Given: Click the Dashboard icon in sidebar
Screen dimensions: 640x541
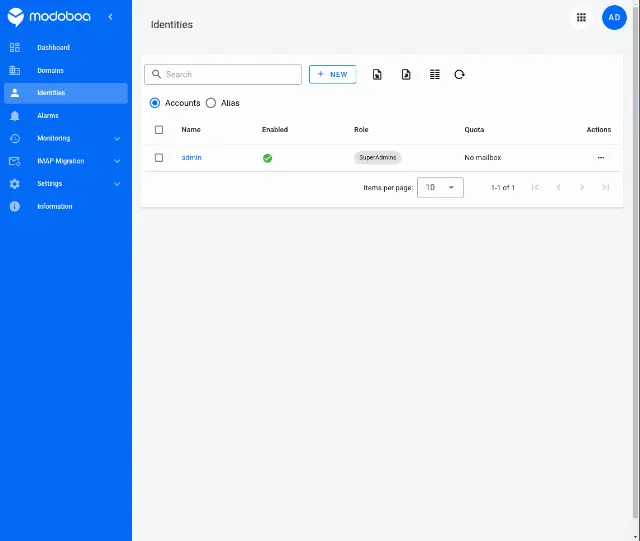Looking at the screenshot, I should point(15,47).
